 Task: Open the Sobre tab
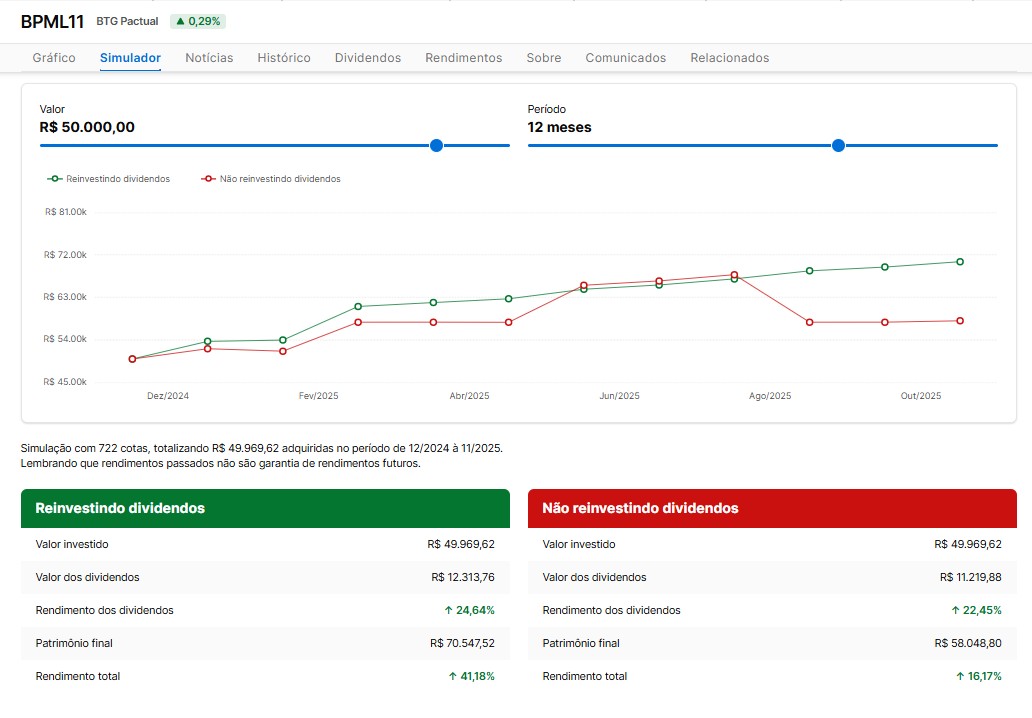(544, 58)
